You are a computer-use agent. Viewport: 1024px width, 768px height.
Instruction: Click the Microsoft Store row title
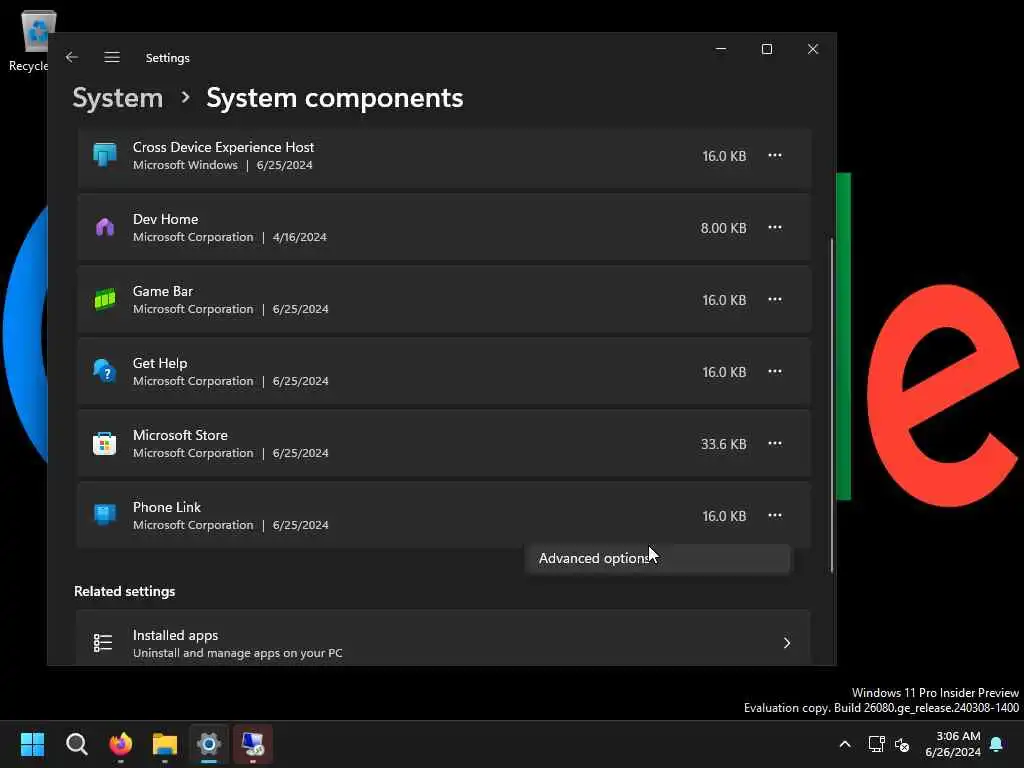pyautogui.click(x=180, y=435)
